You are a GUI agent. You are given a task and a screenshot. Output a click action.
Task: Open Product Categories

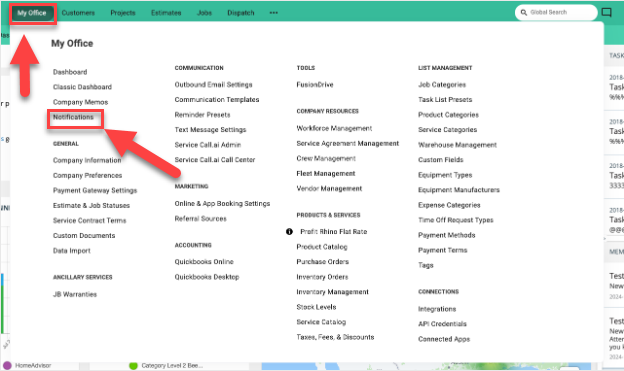448,115
